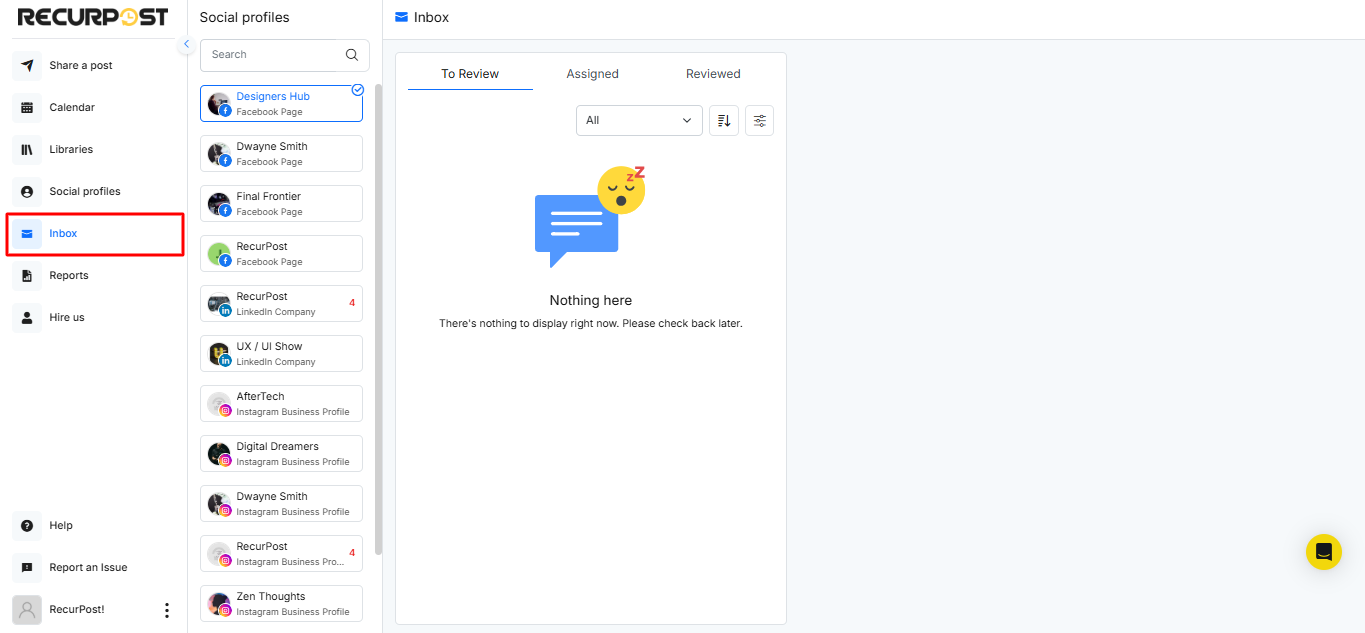Screen dimensions: 1365x633
Task: Click the Report an Issue label
Action: coord(88,568)
